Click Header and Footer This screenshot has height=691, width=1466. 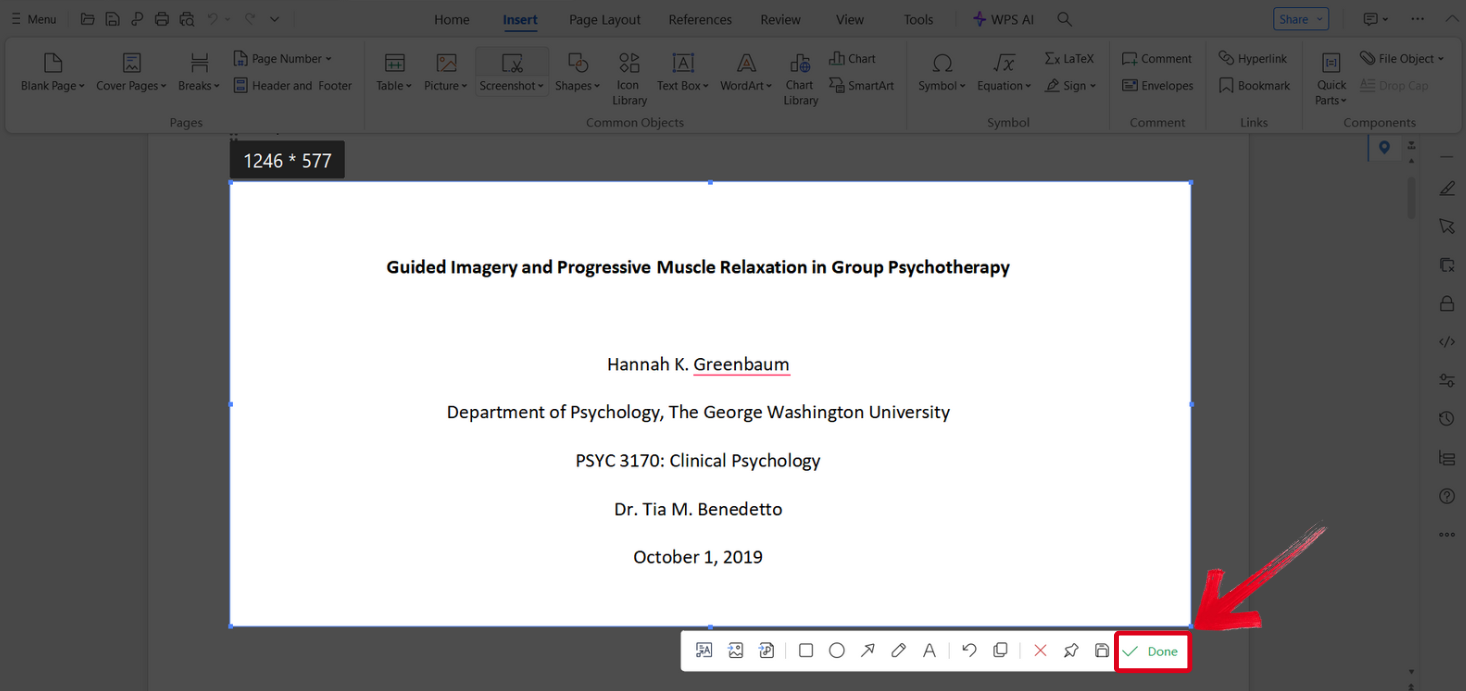[293, 86]
